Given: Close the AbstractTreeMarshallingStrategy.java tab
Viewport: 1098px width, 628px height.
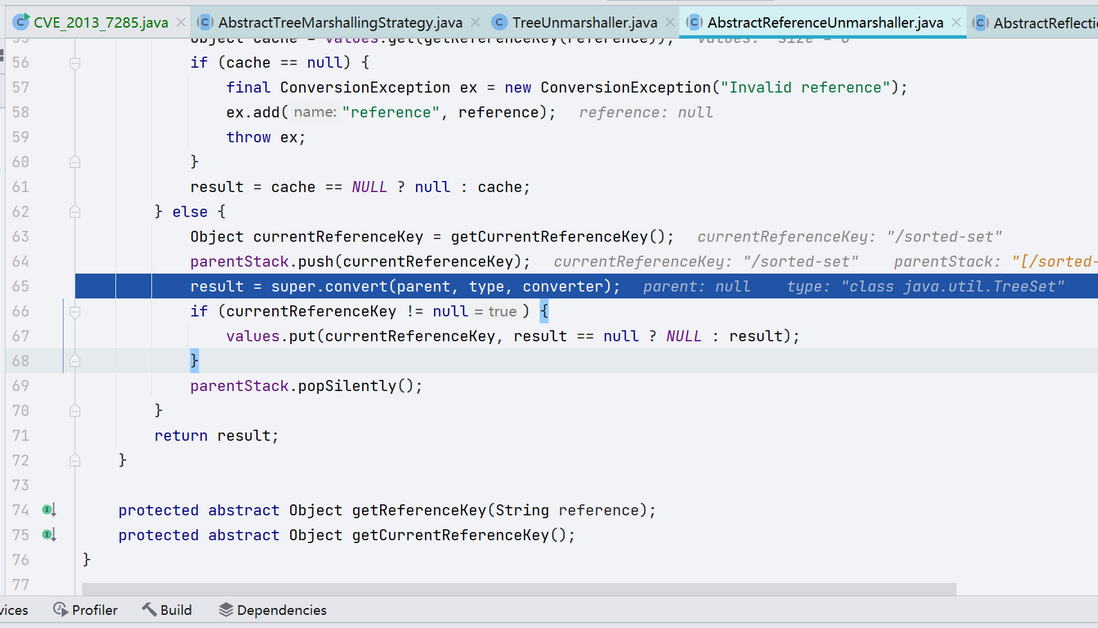Looking at the screenshot, I should pos(475,22).
